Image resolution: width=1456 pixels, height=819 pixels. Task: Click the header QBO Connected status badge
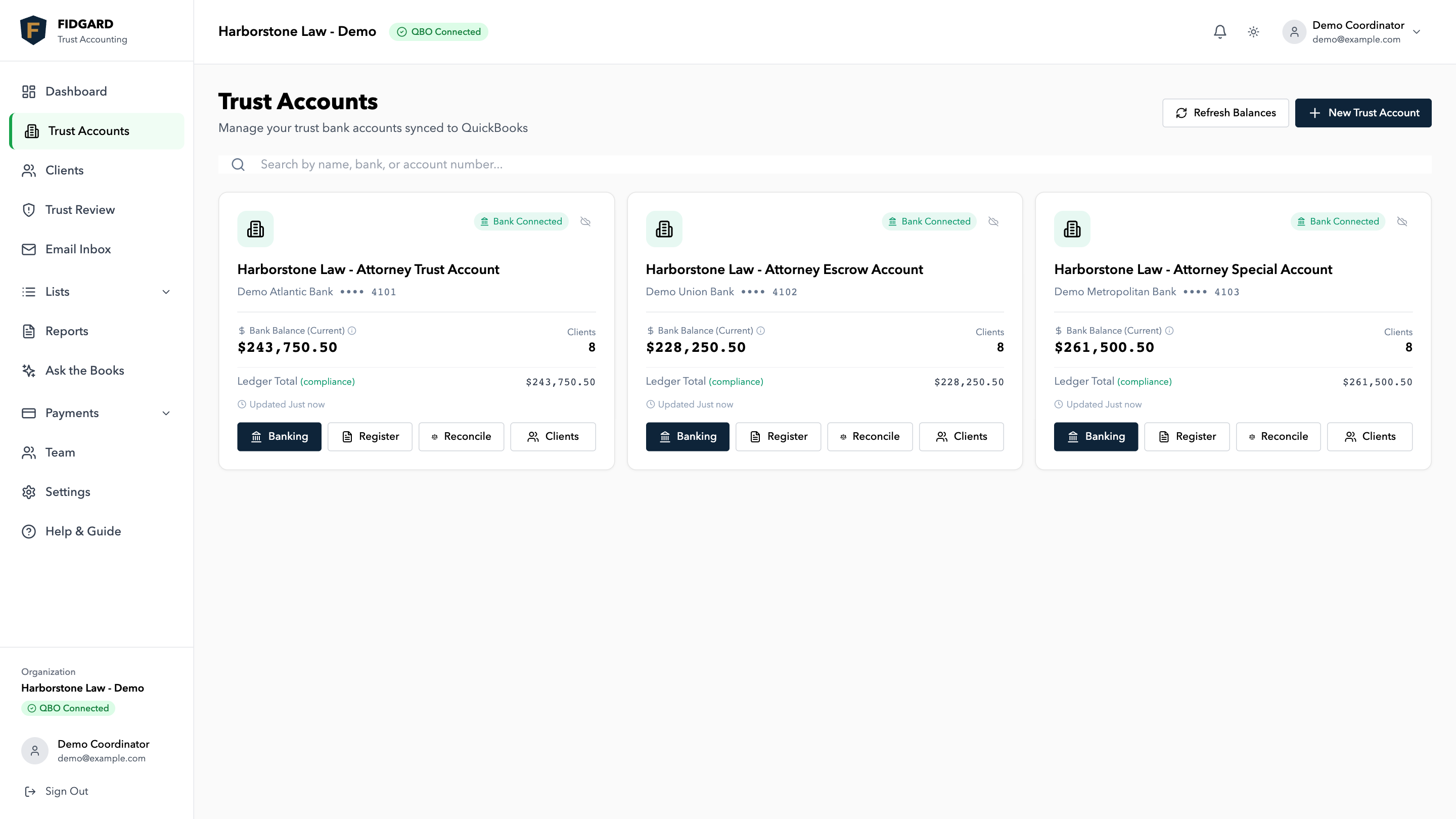pyautogui.click(x=439, y=32)
